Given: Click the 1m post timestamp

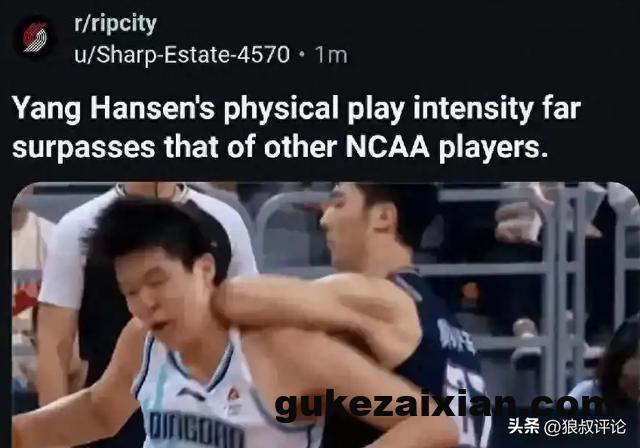Looking at the screenshot, I should pyautogui.click(x=331, y=55).
